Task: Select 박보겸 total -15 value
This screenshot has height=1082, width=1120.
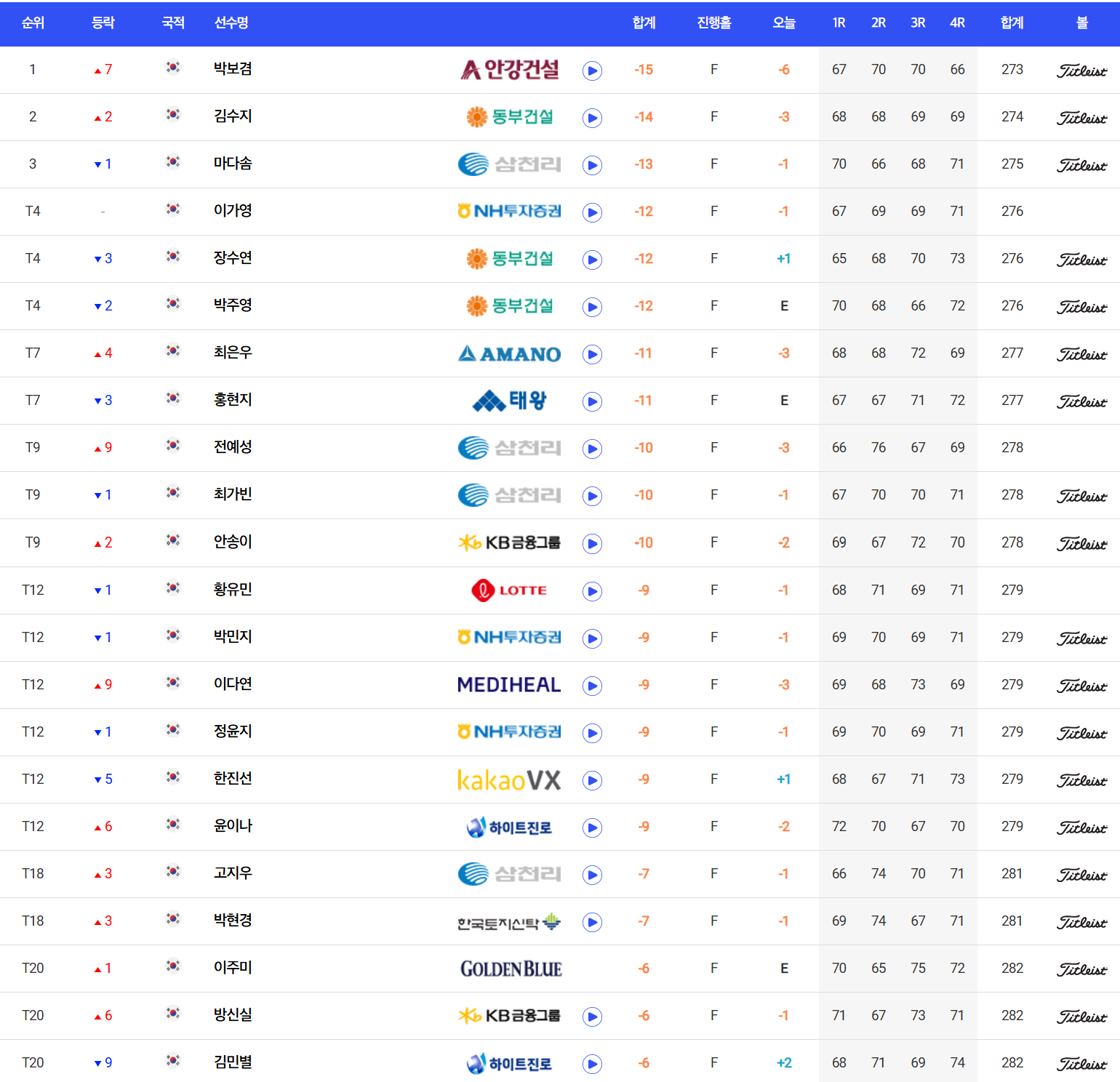Action: tap(644, 70)
